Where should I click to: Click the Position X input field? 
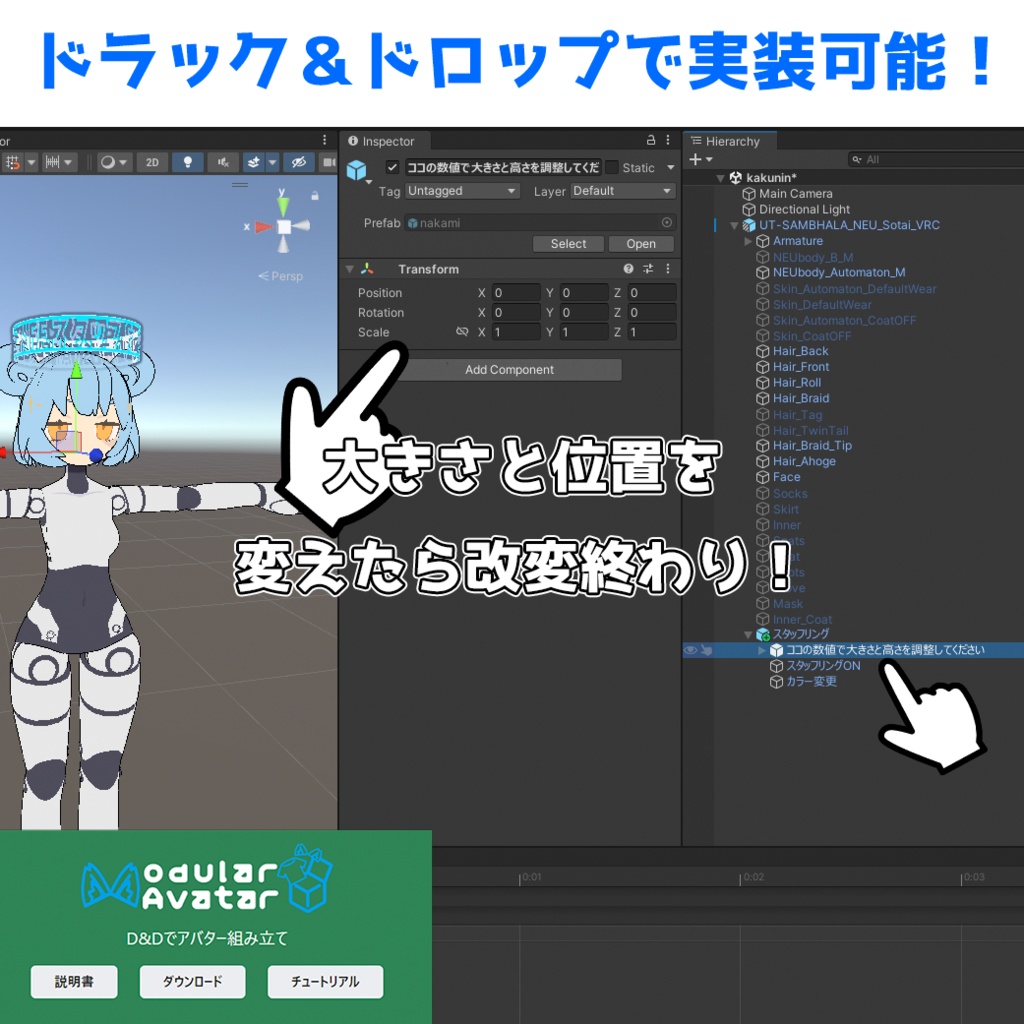point(516,293)
